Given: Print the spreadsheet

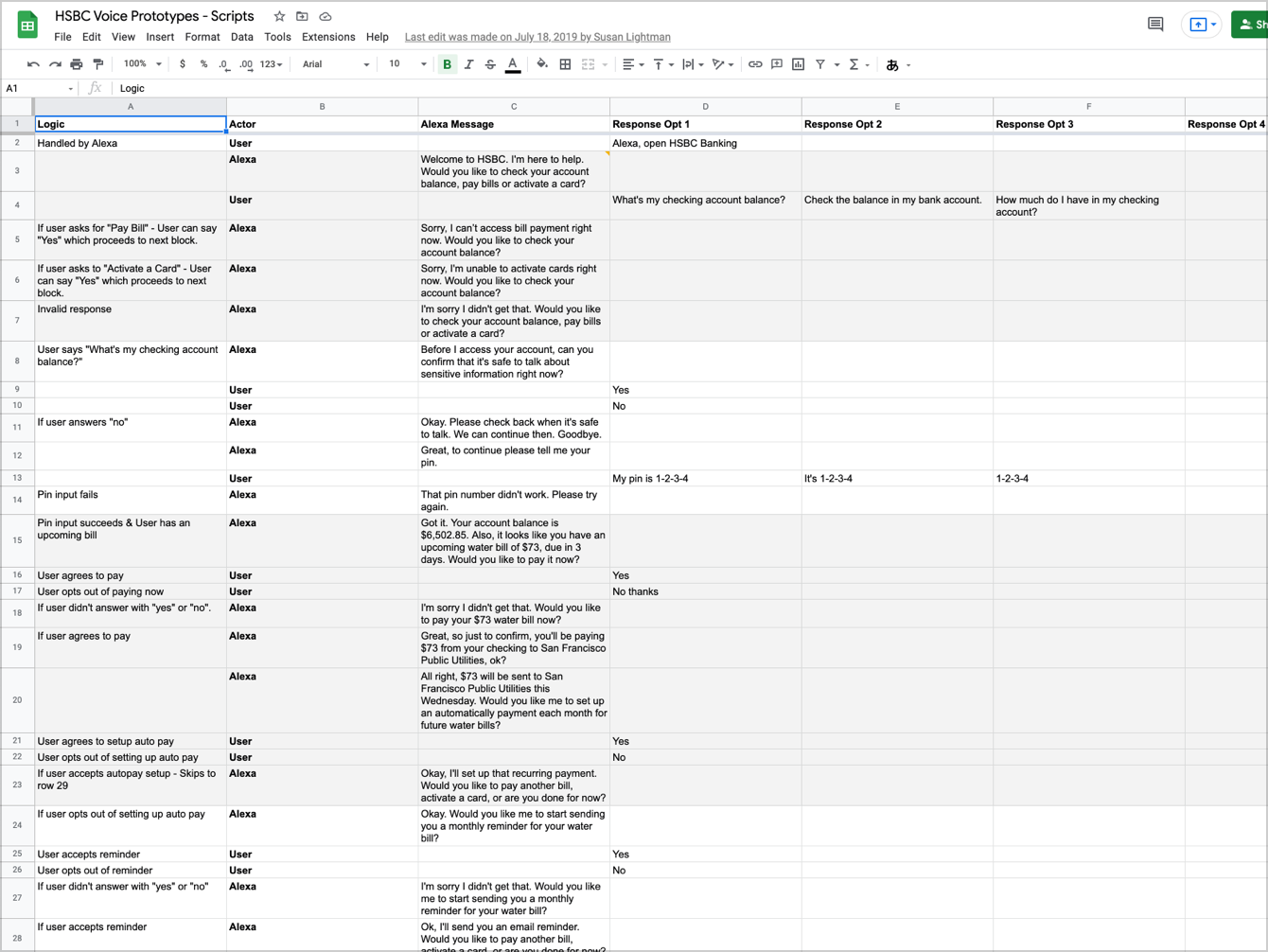Looking at the screenshot, I should [77, 64].
